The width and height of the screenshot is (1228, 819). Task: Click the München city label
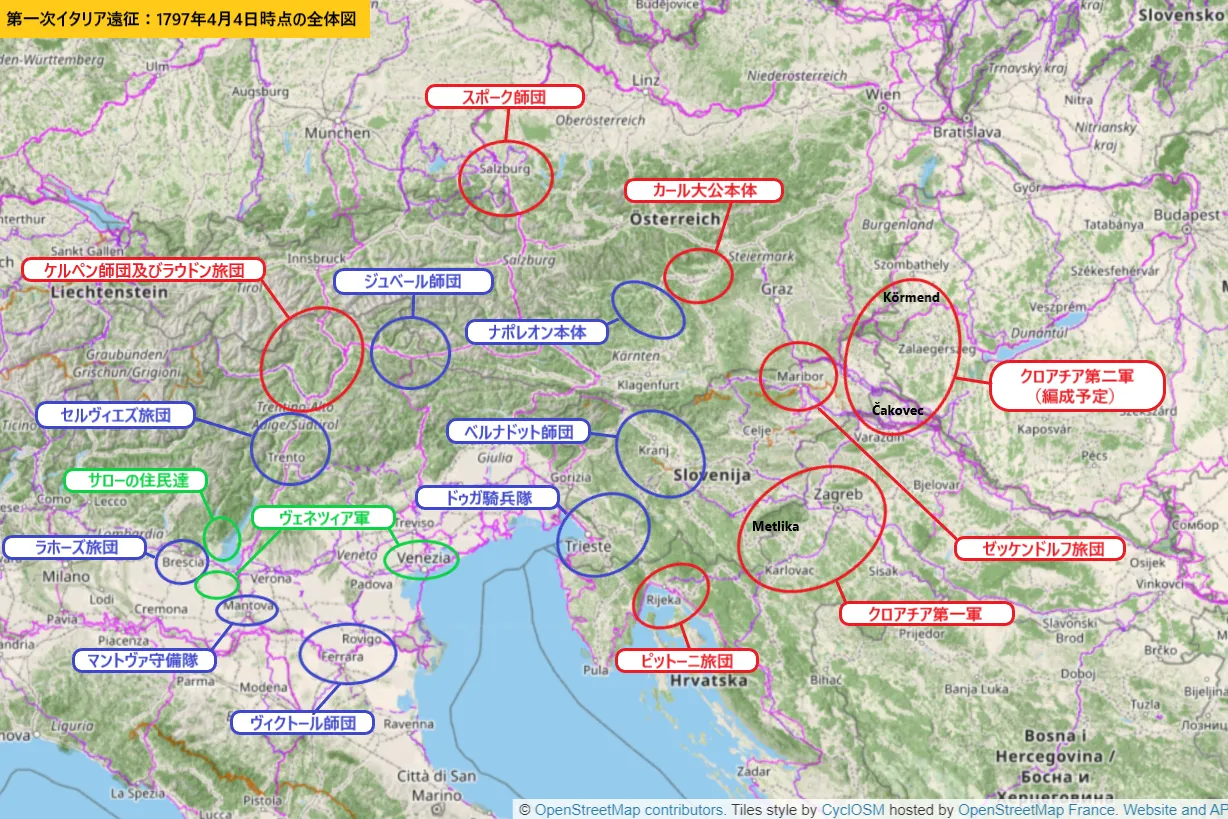pyautogui.click(x=338, y=132)
